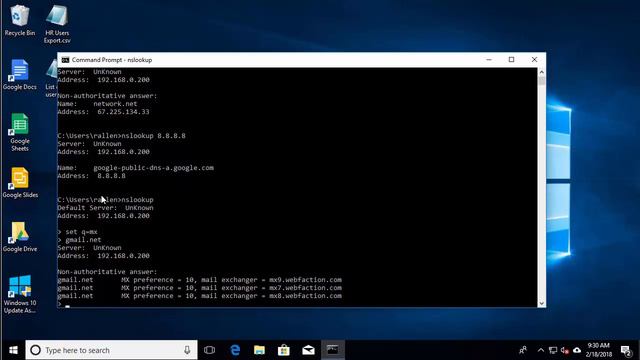Open the Recycle Bin desktop icon
This screenshot has width=640, height=360.
[20, 20]
